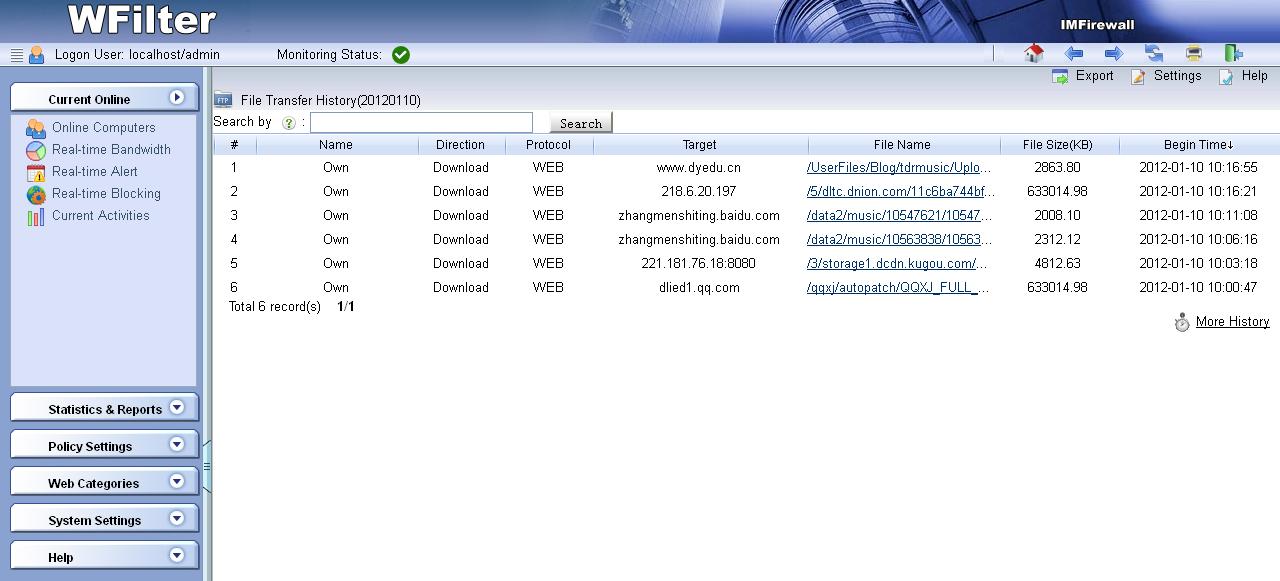Click the refresh icon in top toolbar
This screenshot has height=581, width=1280.
click(x=1154, y=54)
